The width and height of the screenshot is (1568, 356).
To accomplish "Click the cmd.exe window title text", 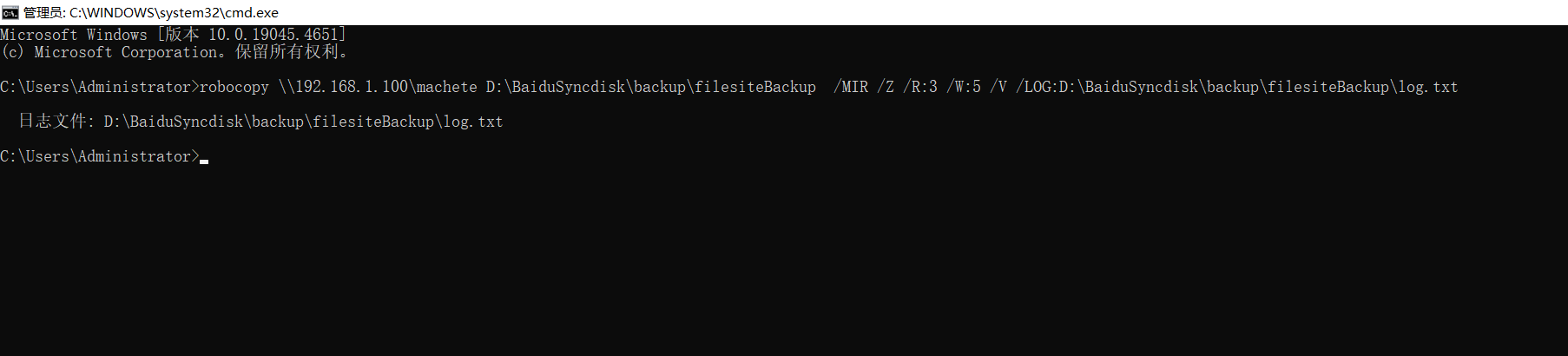I will tap(151, 13).
